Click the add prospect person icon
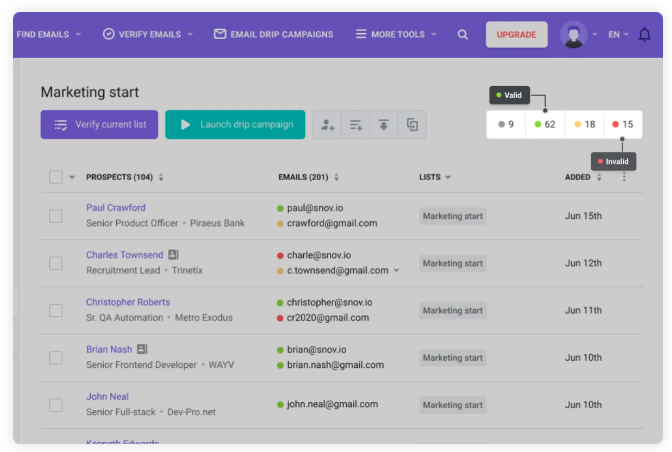The image size is (672, 452). 327,125
